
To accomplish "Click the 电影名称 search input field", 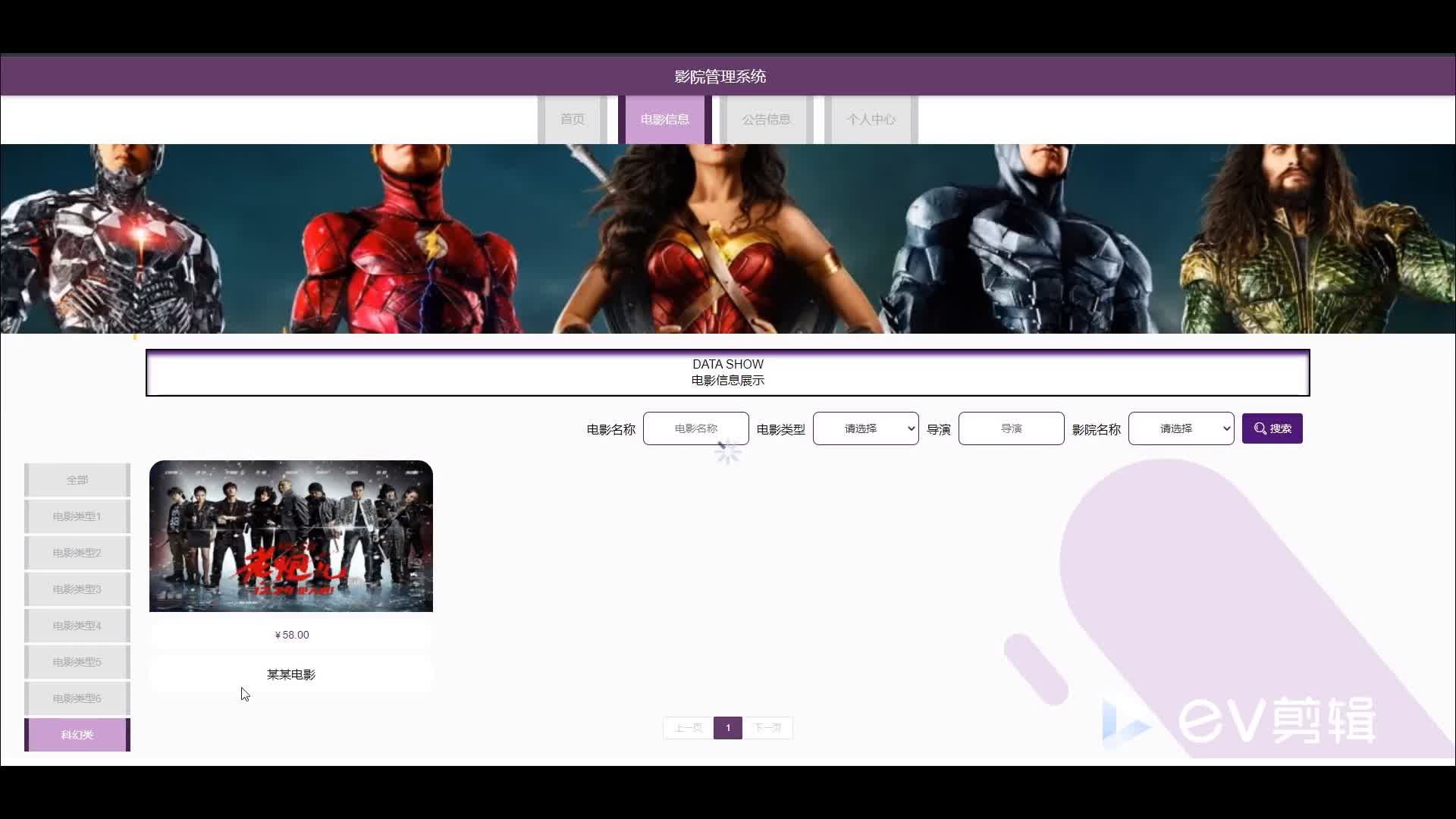I will pyautogui.click(x=696, y=428).
